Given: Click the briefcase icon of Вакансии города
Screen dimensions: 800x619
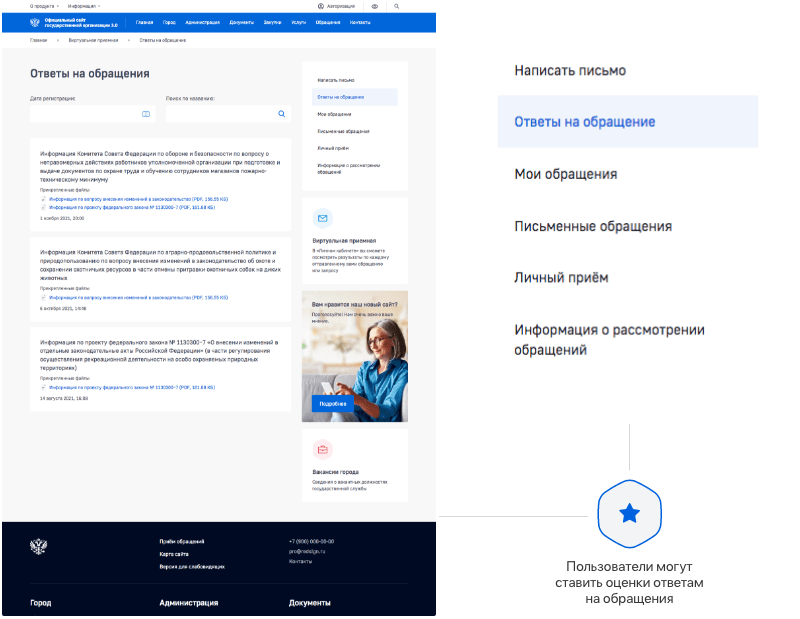Looking at the screenshot, I should [322, 450].
